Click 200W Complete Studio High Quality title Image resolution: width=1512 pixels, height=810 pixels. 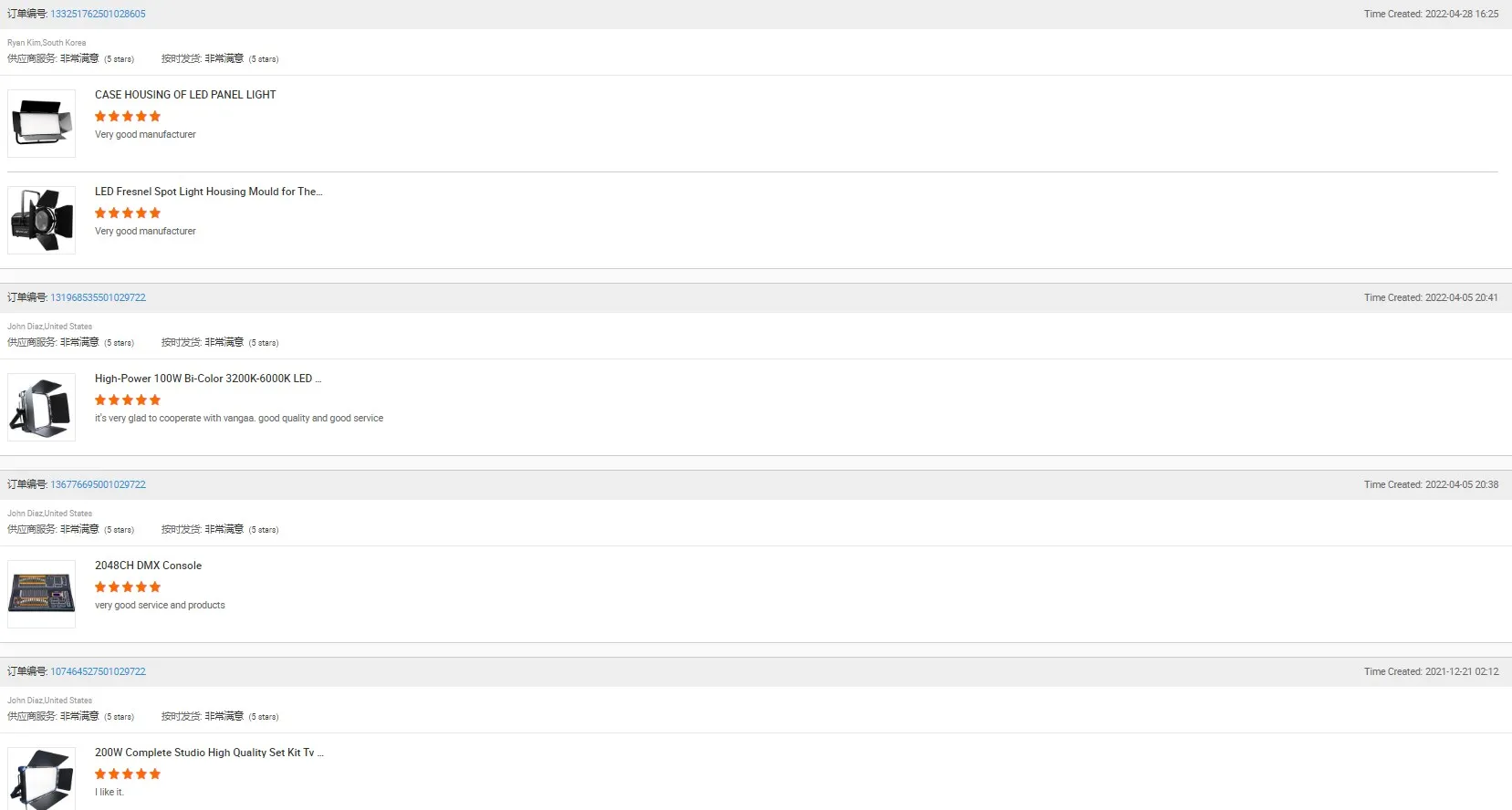click(208, 753)
